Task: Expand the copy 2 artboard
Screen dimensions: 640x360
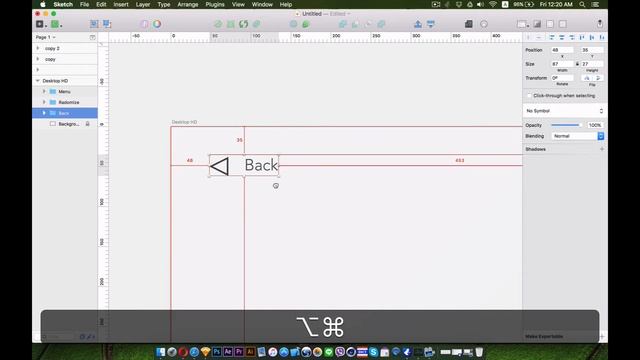Action: (38, 48)
